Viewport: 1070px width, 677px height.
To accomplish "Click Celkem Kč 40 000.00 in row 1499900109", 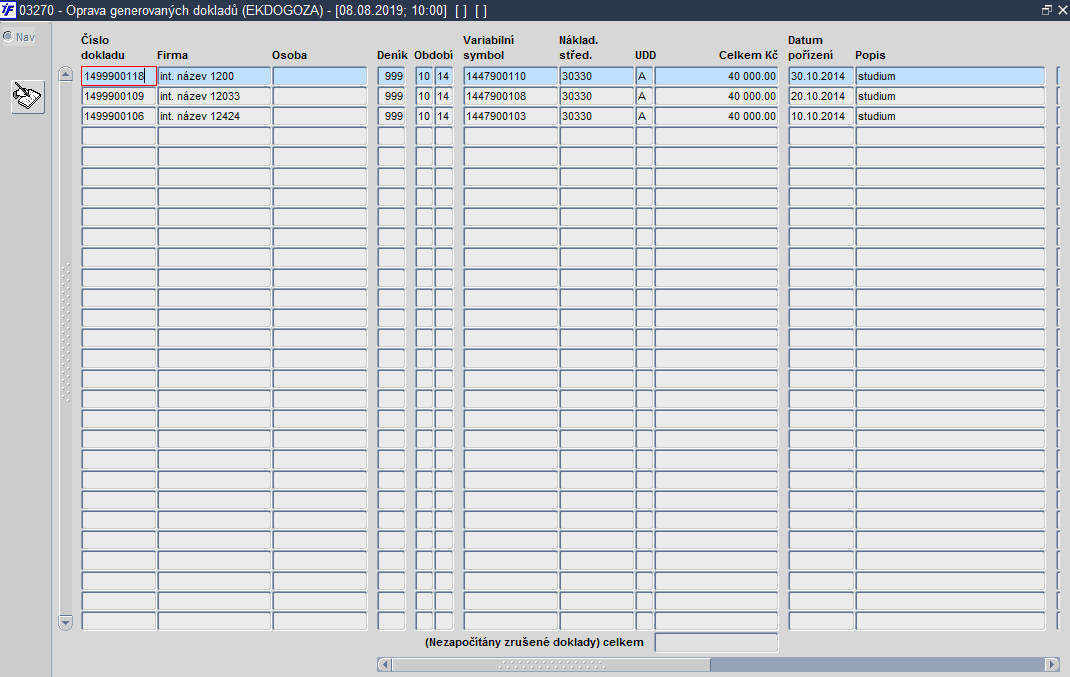I will coord(716,96).
